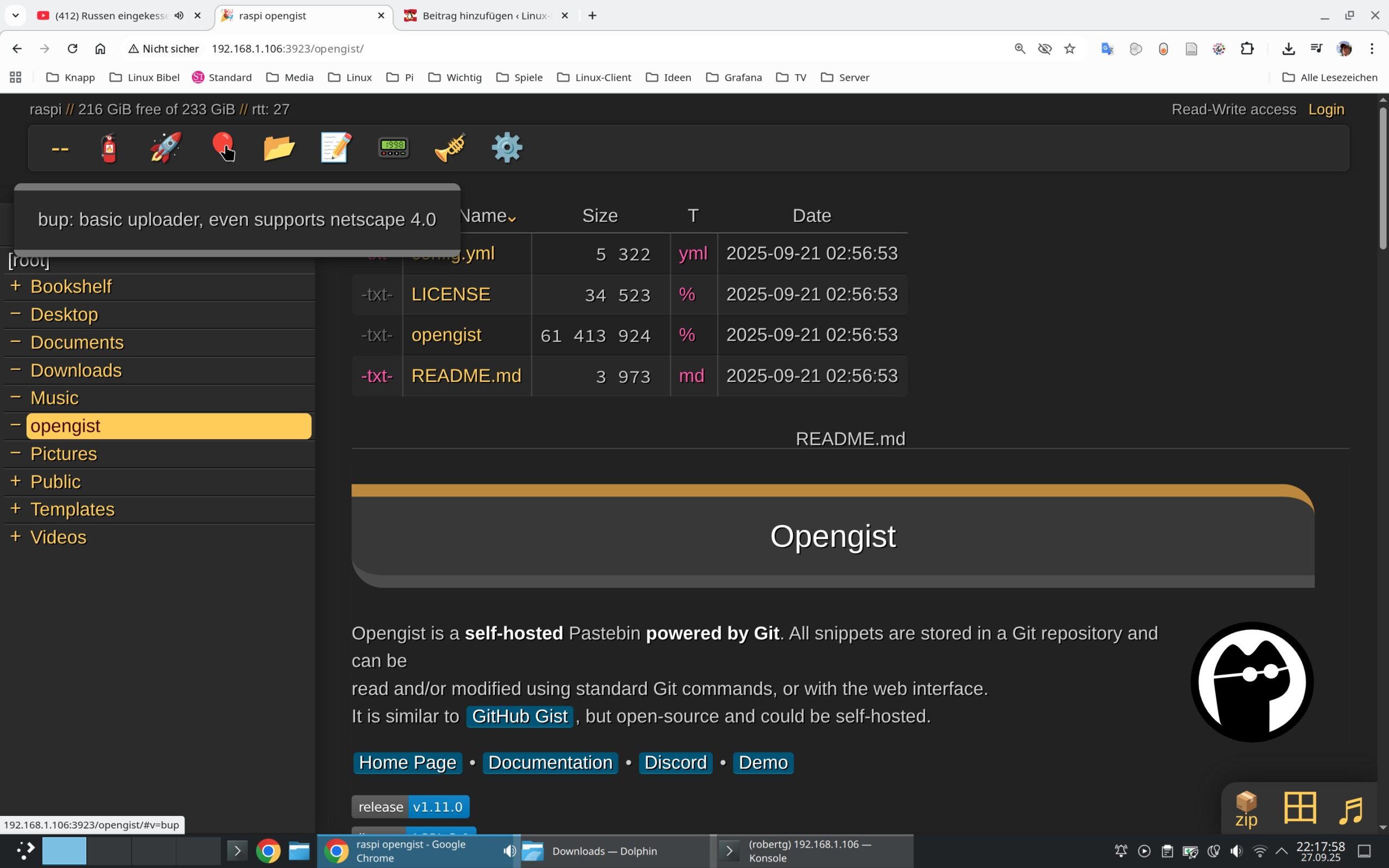
Task: Open volume tray icon
Action: pos(1237,851)
